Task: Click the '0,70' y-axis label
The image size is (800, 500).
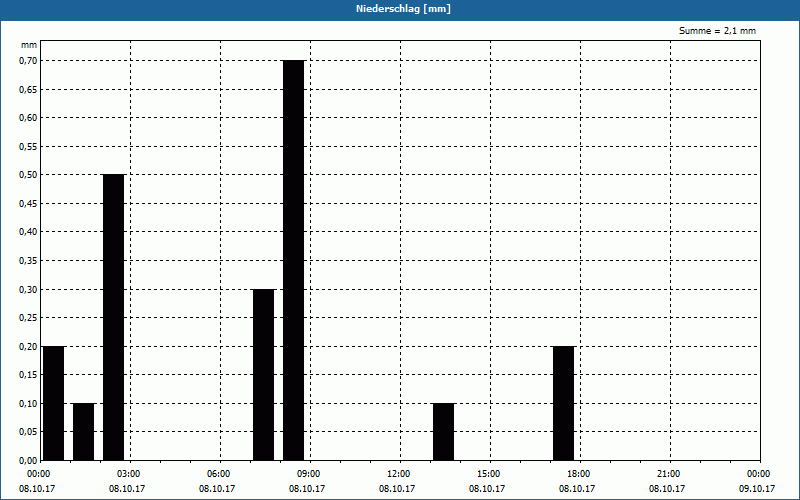Action: coord(28,61)
